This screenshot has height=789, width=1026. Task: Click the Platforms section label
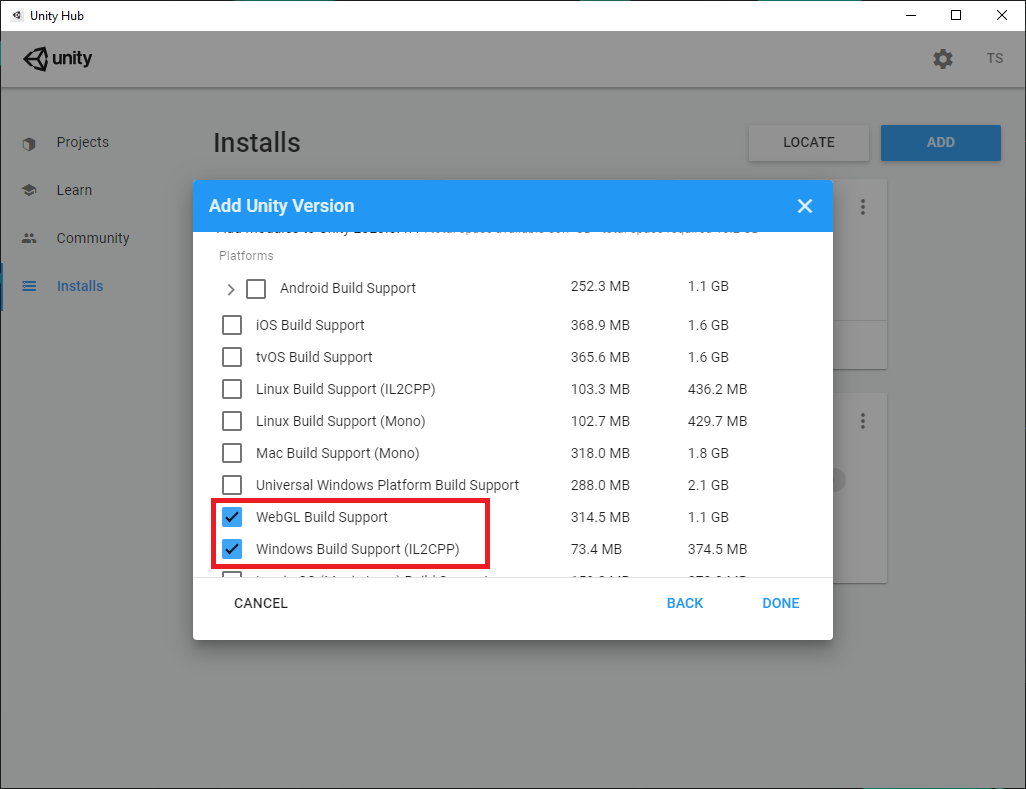pyautogui.click(x=246, y=256)
